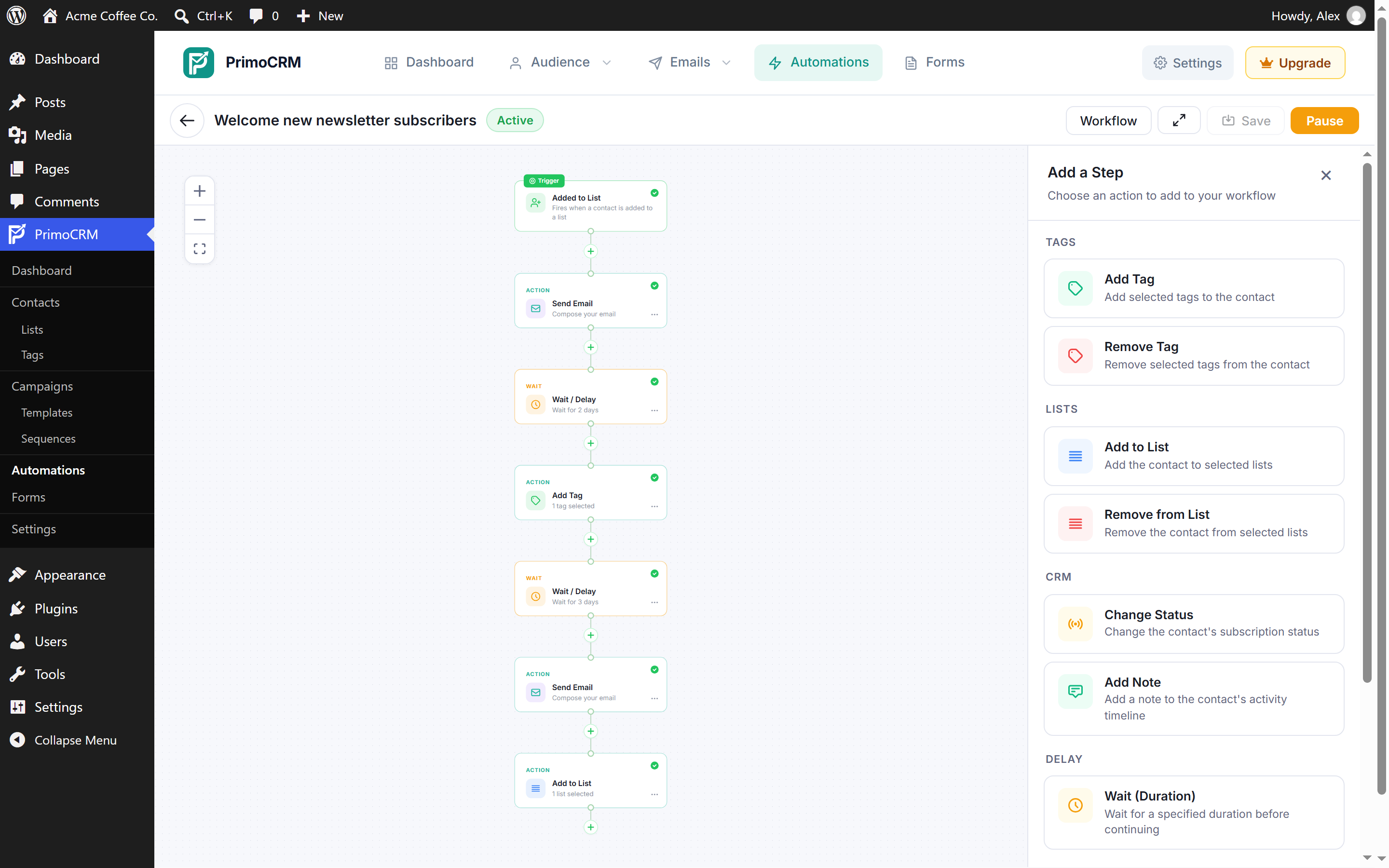Open options for Wait for 3 days node
Image resolution: width=1389 pixels, height=868 pixels.
[654, 602]
